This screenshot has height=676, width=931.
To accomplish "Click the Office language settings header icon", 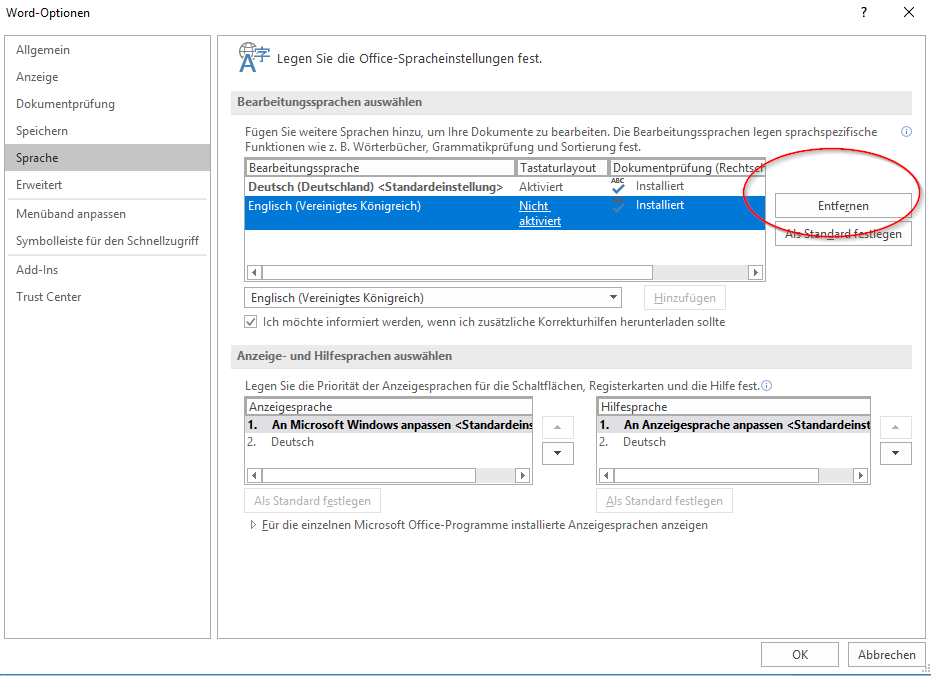I will (x=254, y=58).
